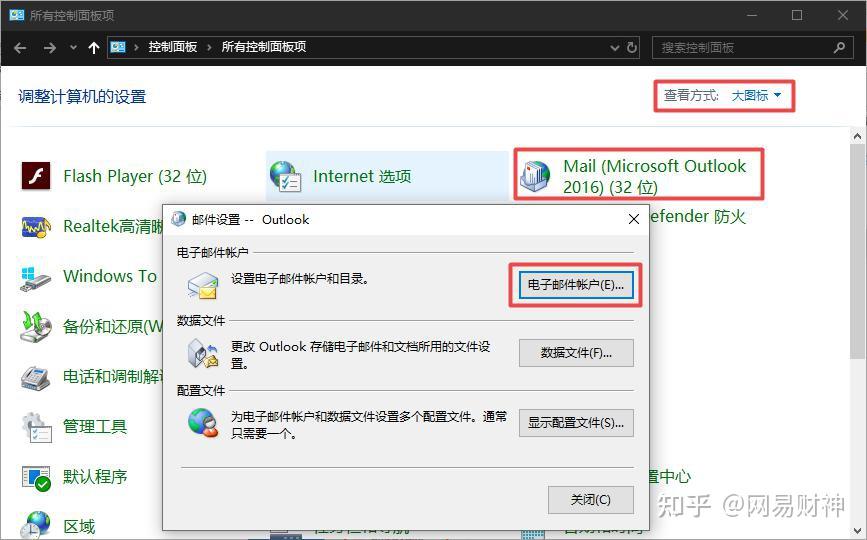Click the Flash Player red icon
This screenshot has height=540, width=867.
click(35, 176)
